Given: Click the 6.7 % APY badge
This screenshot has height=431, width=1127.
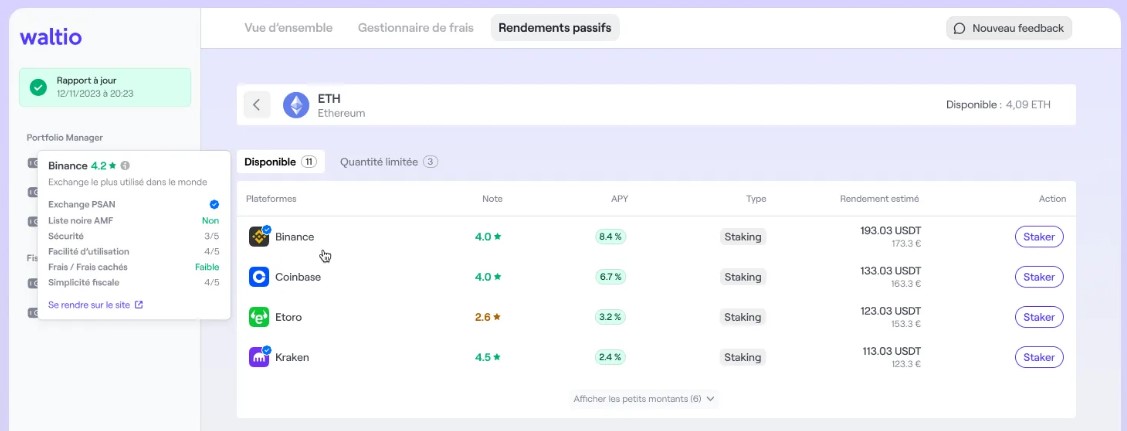Looking at the screenshot, I should click(x=610, y=277).
